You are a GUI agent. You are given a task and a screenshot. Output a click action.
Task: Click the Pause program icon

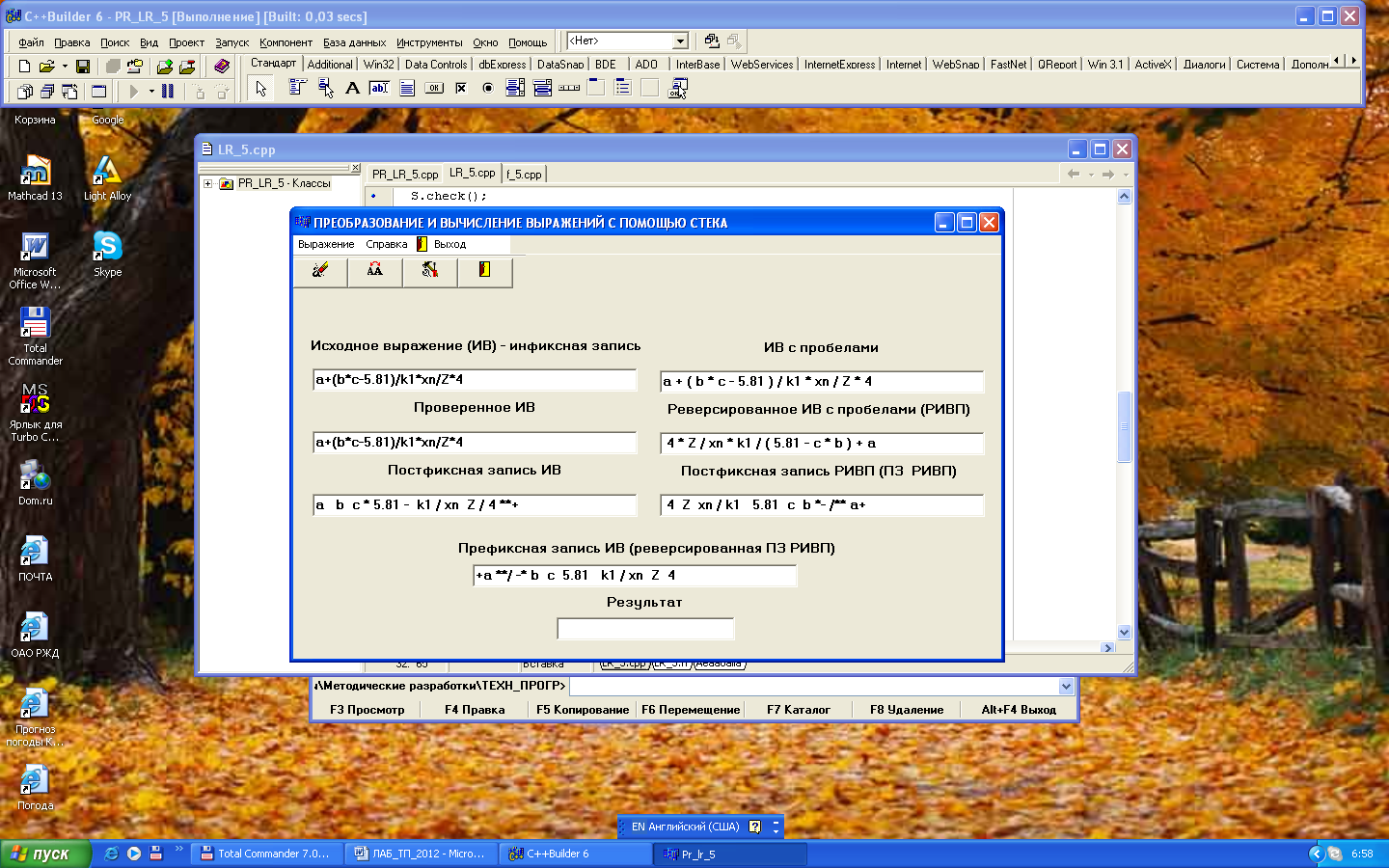pyautogui.click(x=168, y=91)
